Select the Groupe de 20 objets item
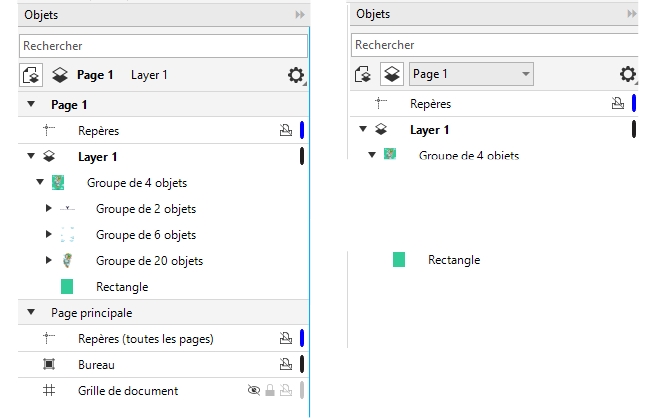 149,261
